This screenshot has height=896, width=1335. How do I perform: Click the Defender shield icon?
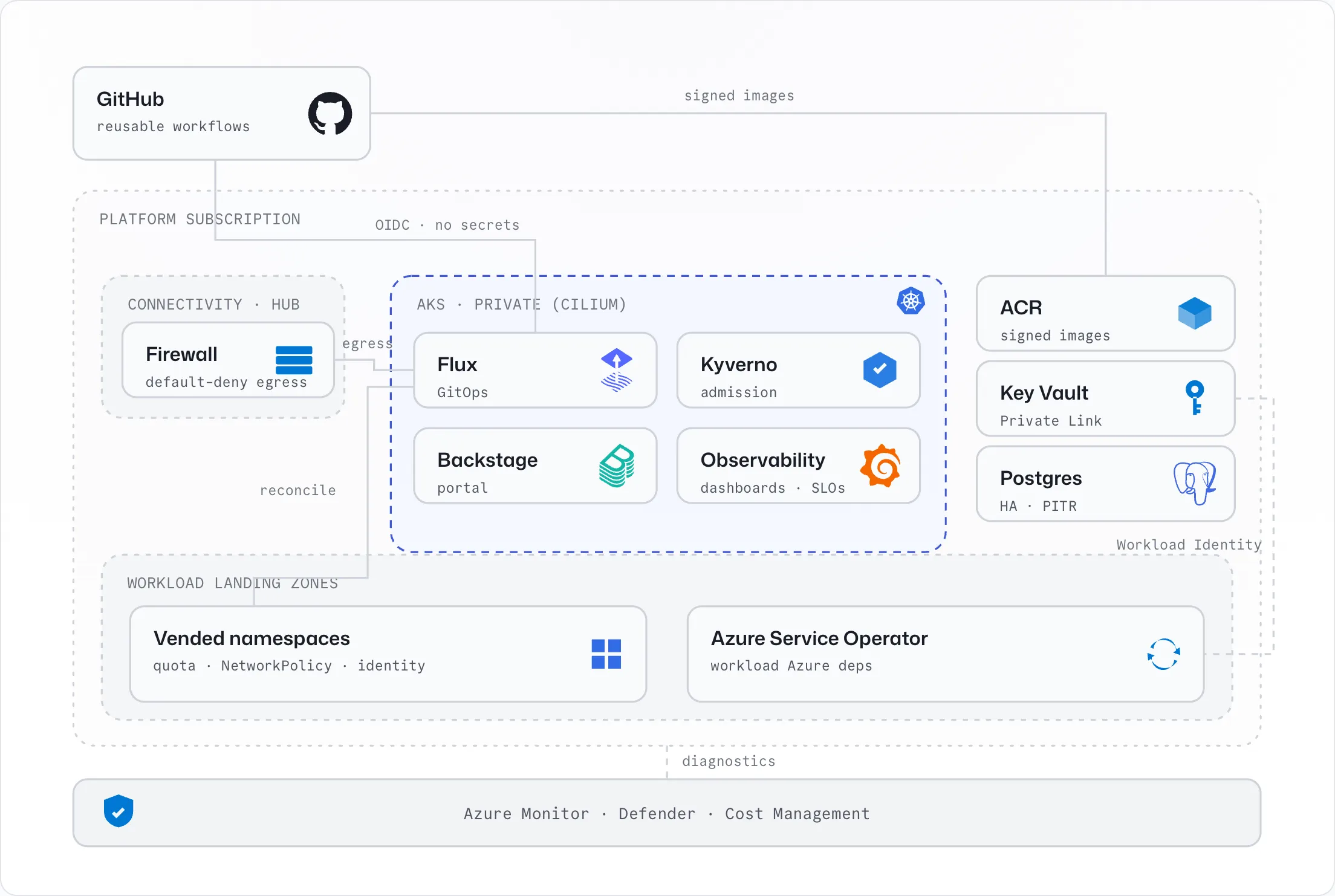[x=119, y=811]
